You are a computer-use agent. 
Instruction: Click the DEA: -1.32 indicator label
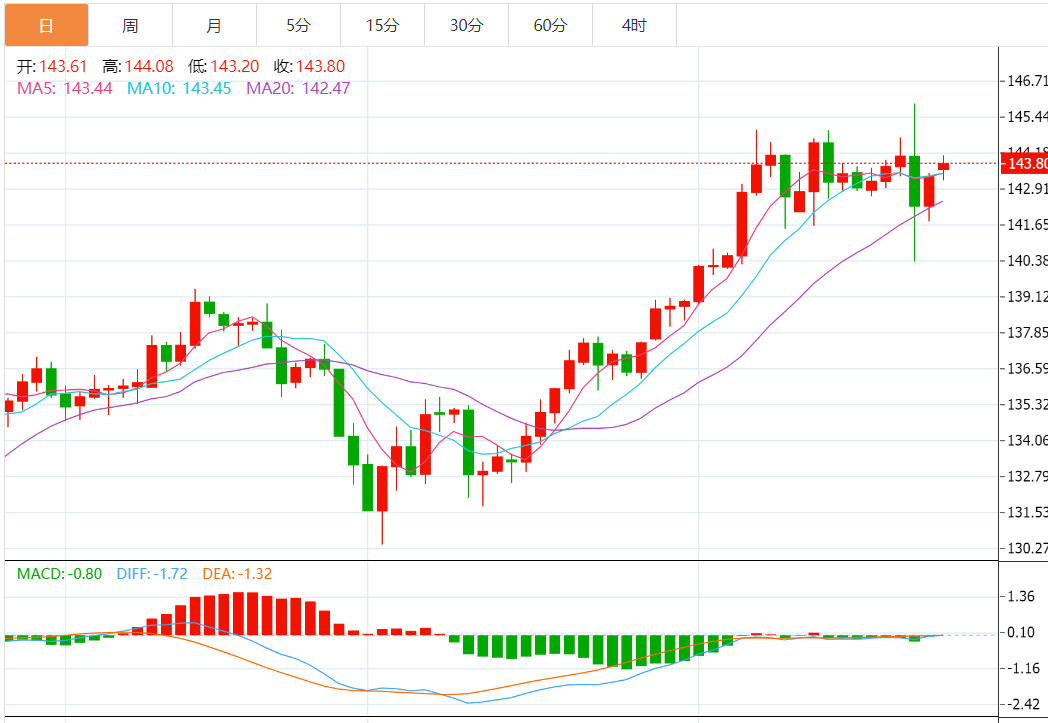[237, 574]
